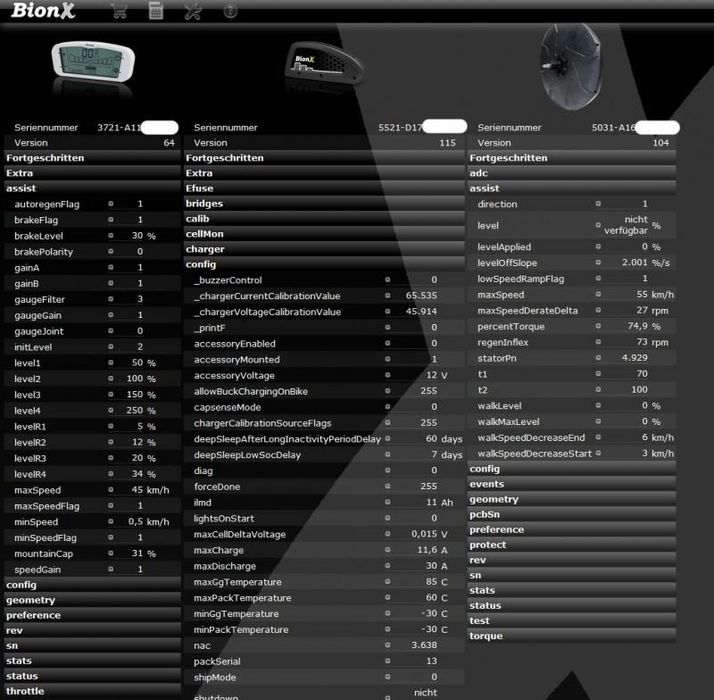The image size is (714, 700).
Task: Open the shopping cart icon in top bar
Action: [x=119, y=11]
